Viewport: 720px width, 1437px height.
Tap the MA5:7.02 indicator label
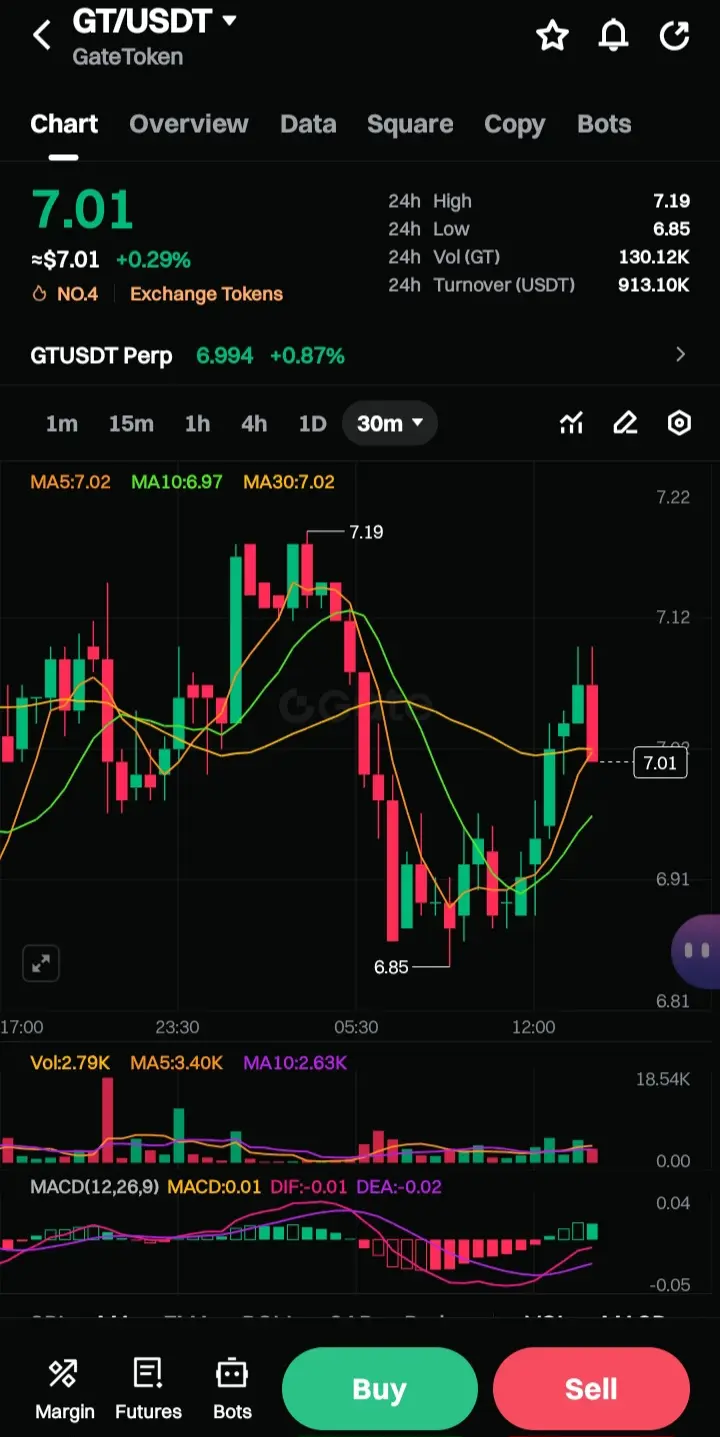(x=70, y=482)
